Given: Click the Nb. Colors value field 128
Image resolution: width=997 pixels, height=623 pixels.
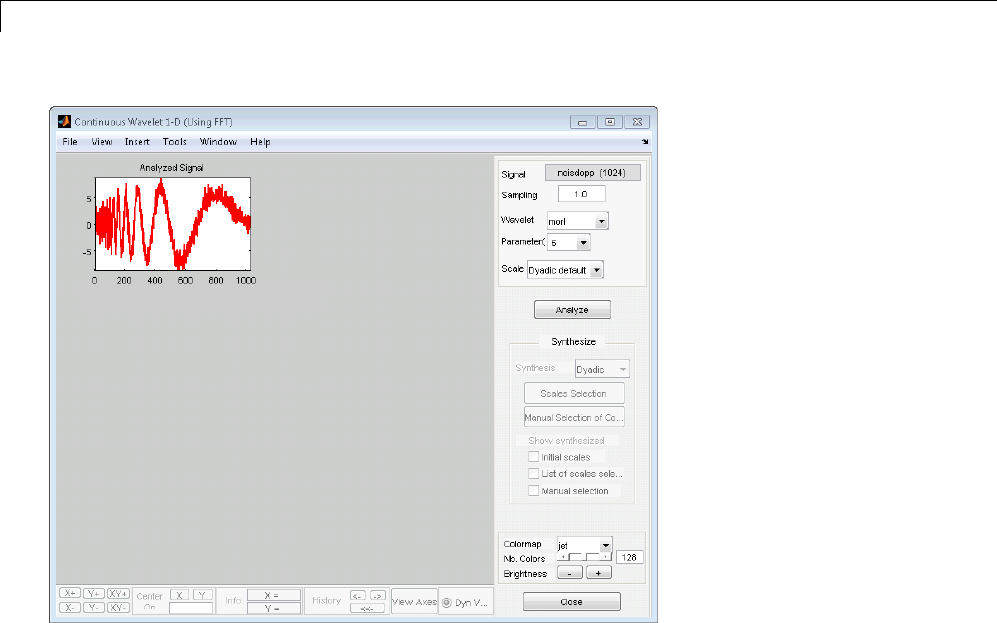Looking at the screenshot, I should tap(629, 558).
